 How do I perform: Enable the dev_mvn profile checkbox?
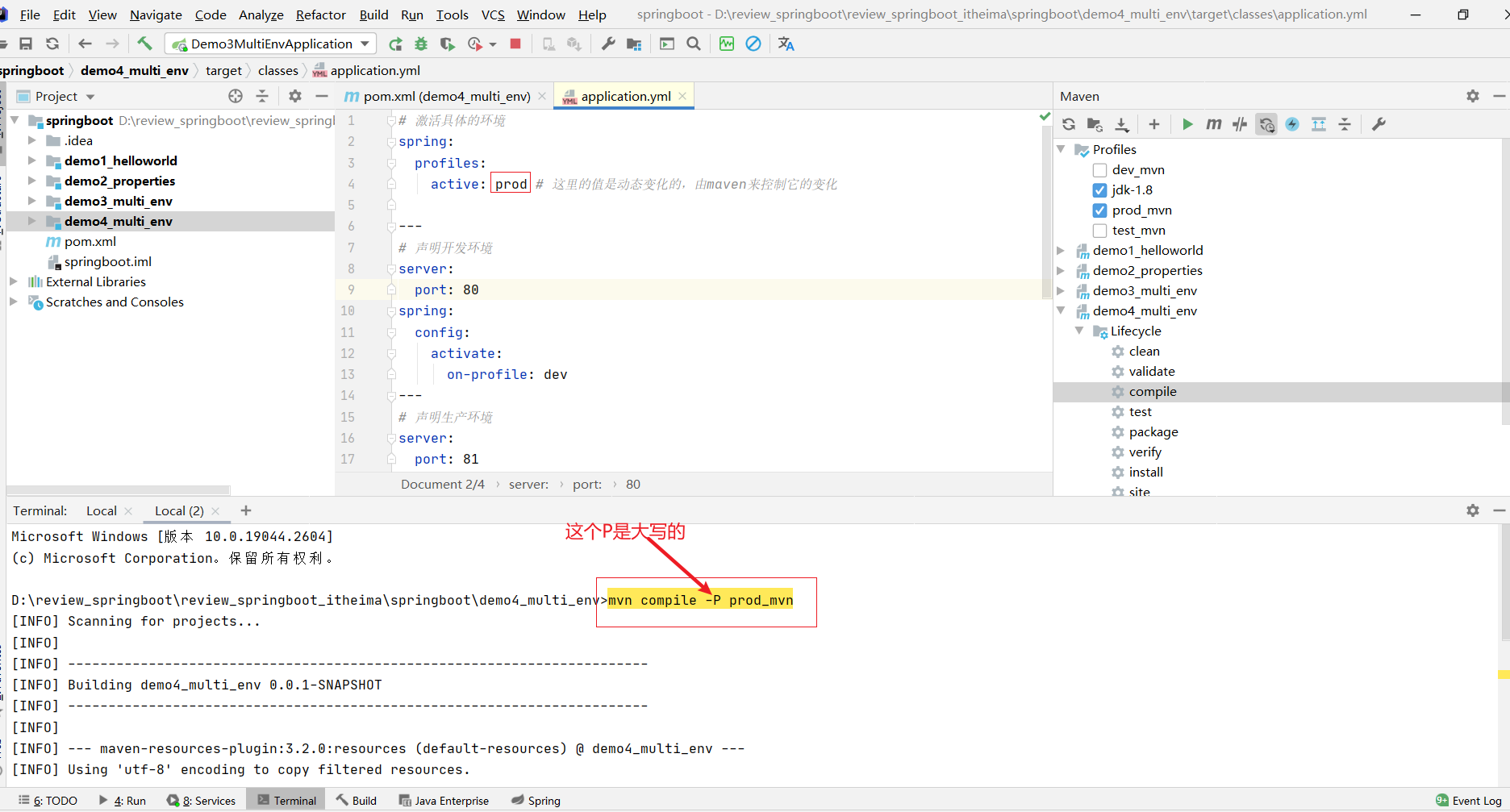tap(1099, 170)
